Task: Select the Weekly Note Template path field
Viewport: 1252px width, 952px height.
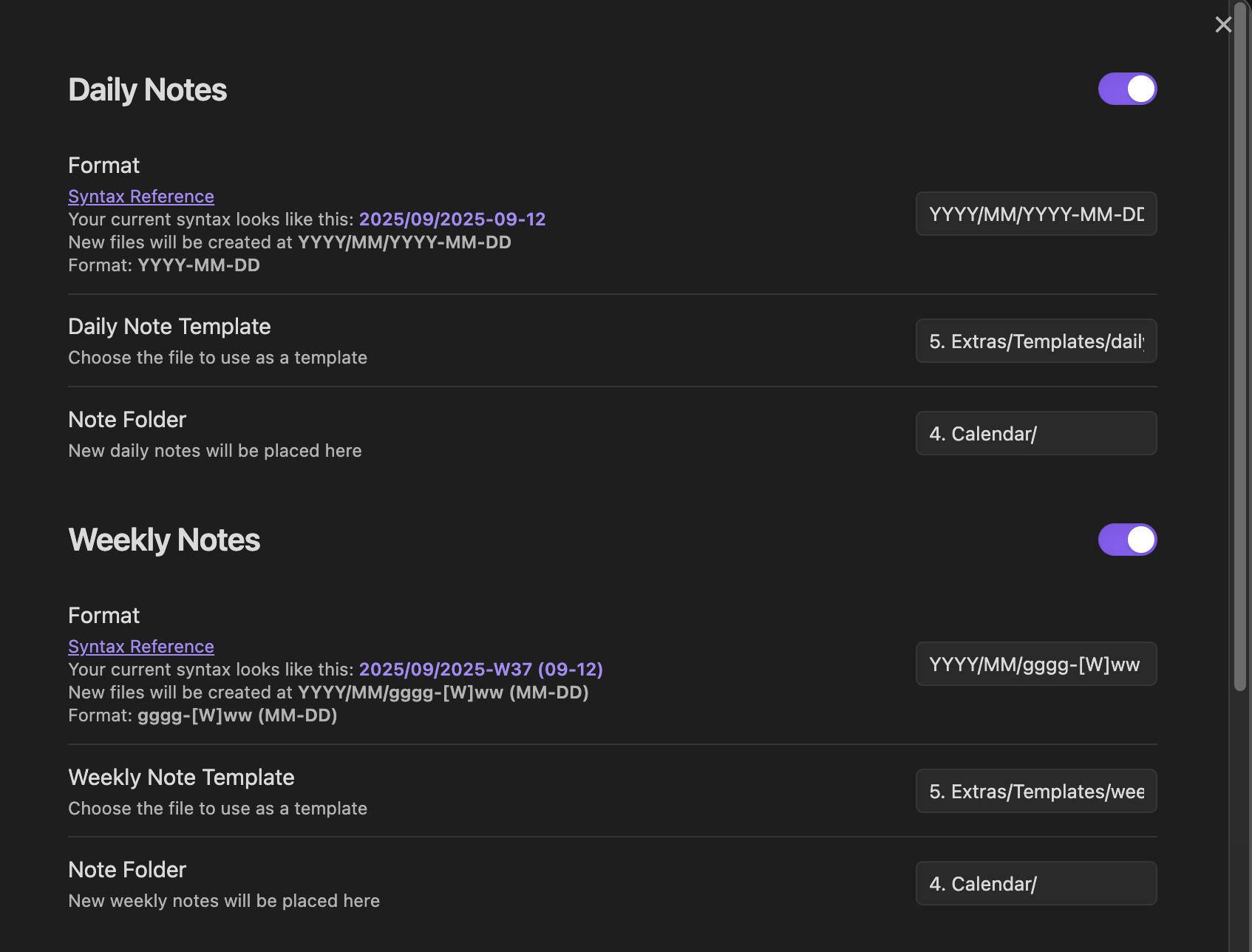Action: (1035, 792)
